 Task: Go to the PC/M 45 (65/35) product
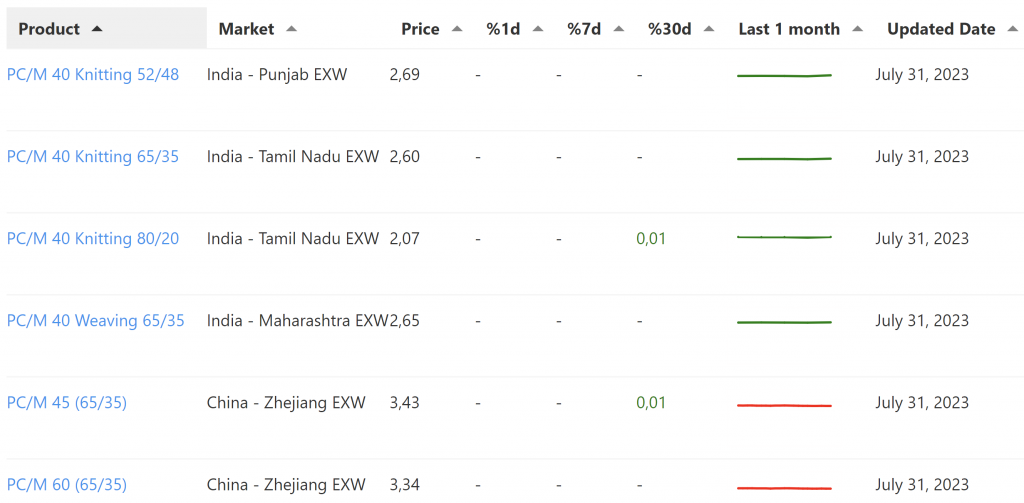67,402
